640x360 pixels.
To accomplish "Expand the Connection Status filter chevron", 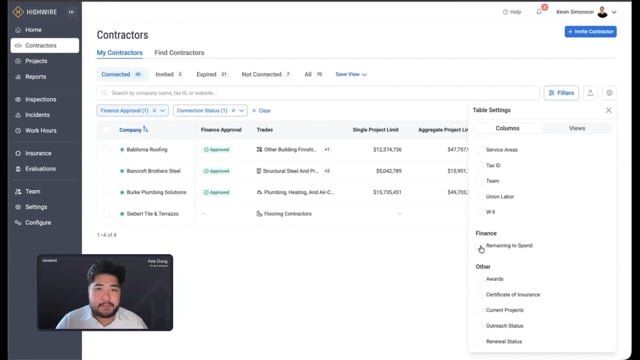I will tap(242, 111).
